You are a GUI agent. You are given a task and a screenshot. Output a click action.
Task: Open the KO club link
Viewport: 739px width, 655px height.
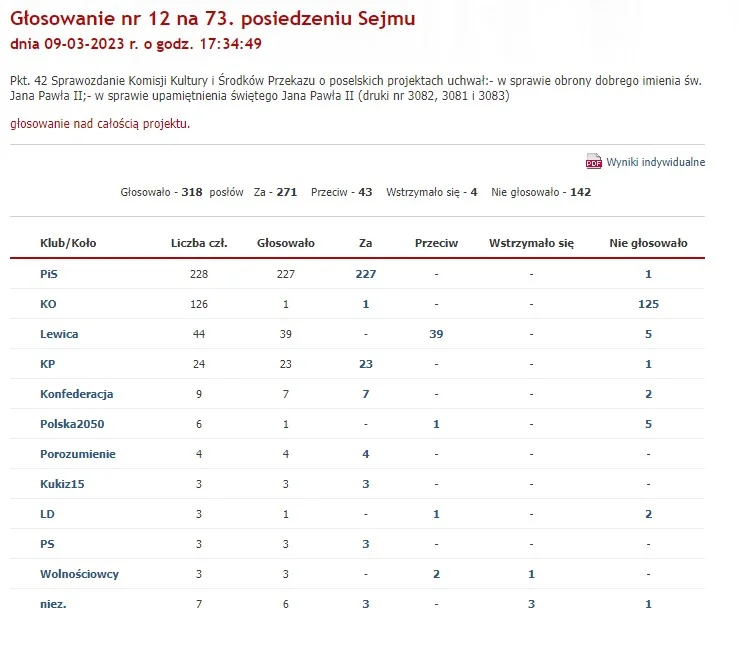tap(48, 304)
